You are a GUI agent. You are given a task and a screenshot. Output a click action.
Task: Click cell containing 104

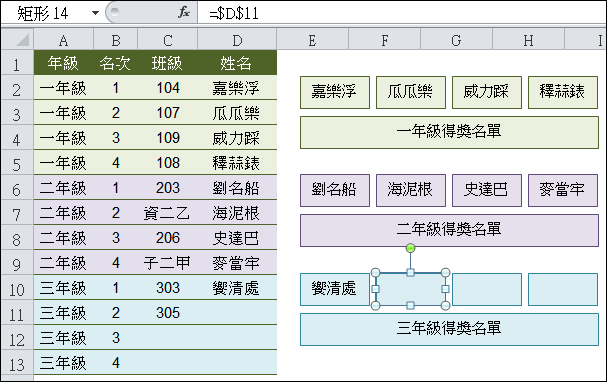[x=168, y=88]
